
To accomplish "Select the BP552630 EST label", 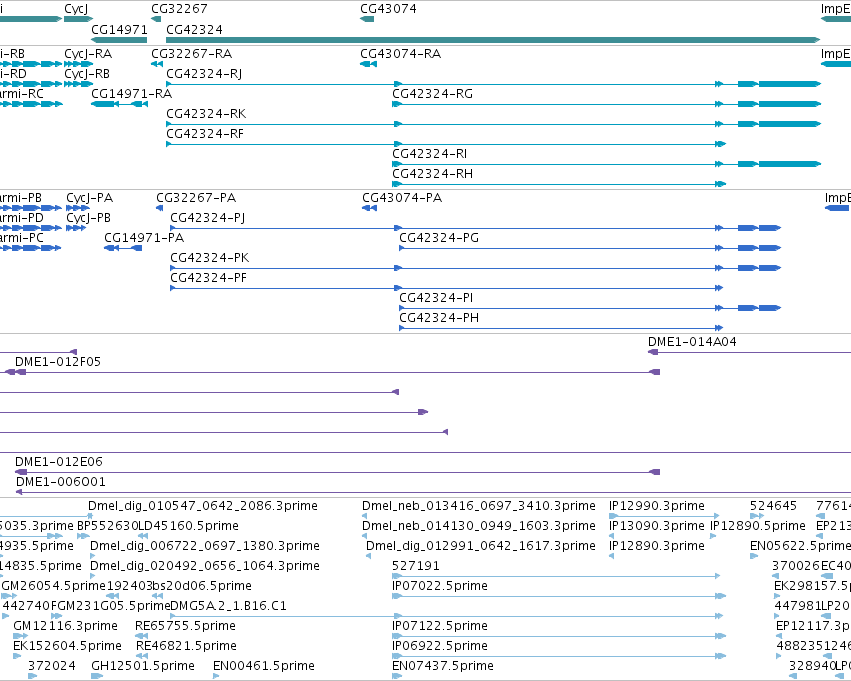I will (x=107, y=526).
